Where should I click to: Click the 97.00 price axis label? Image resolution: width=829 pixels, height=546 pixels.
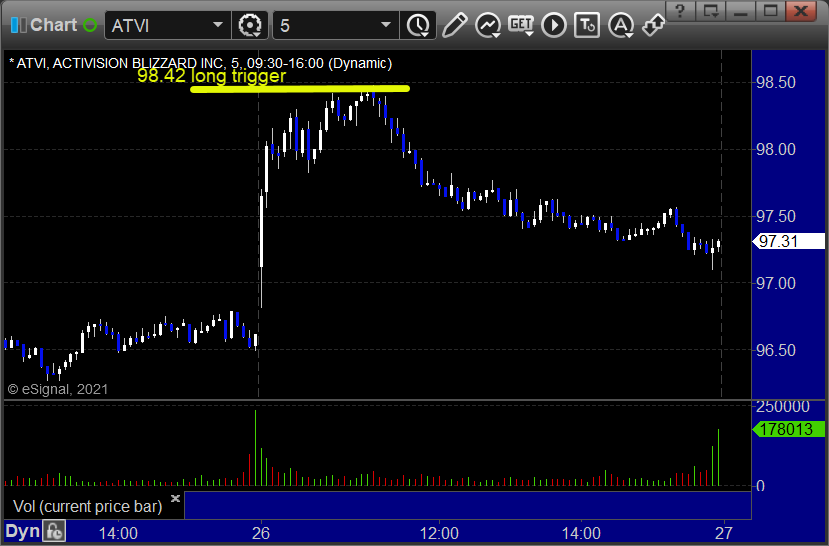776,283
